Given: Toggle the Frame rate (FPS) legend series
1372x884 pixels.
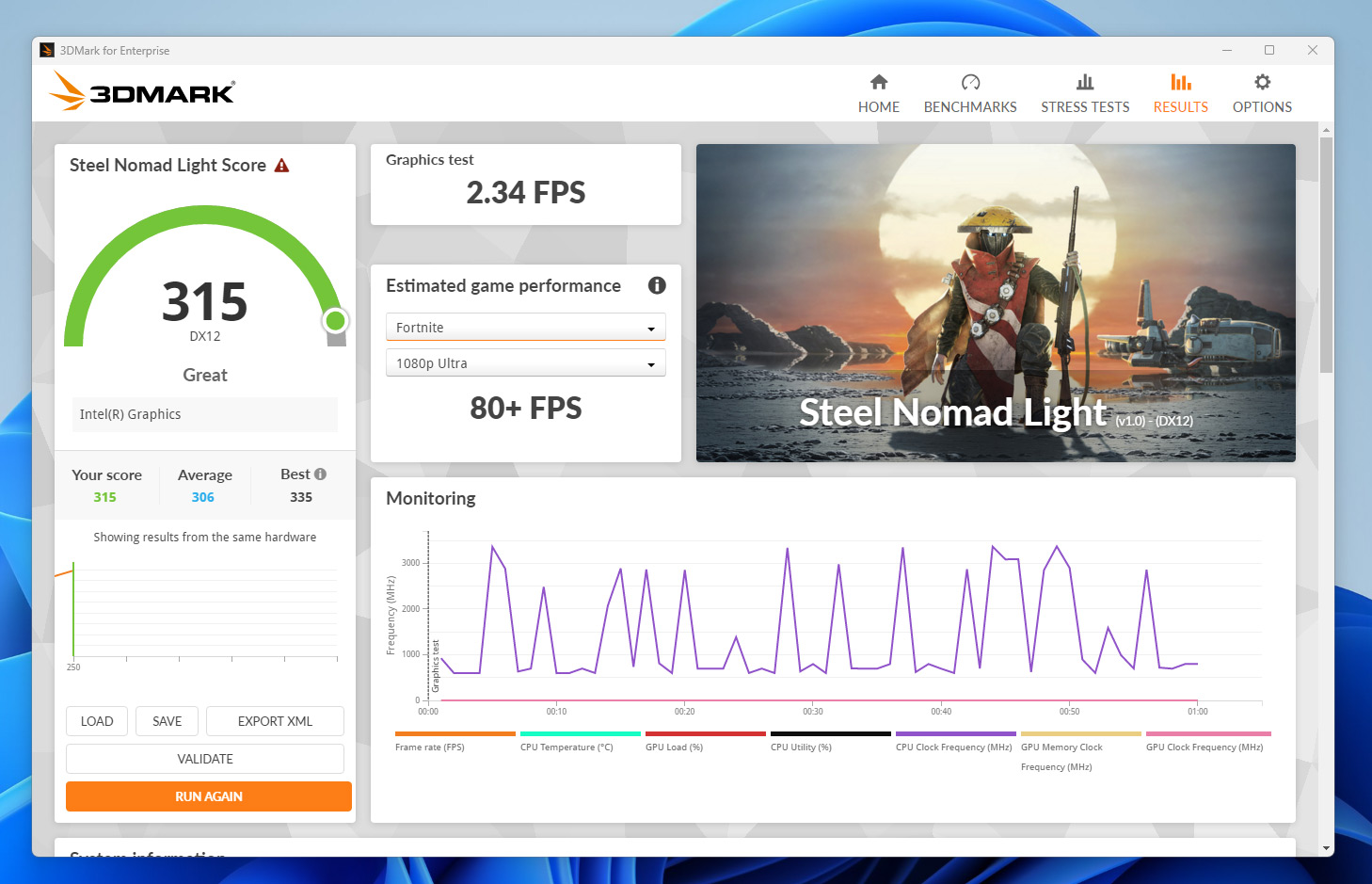Looking at the screenshot, I should (x=430, y=747).
